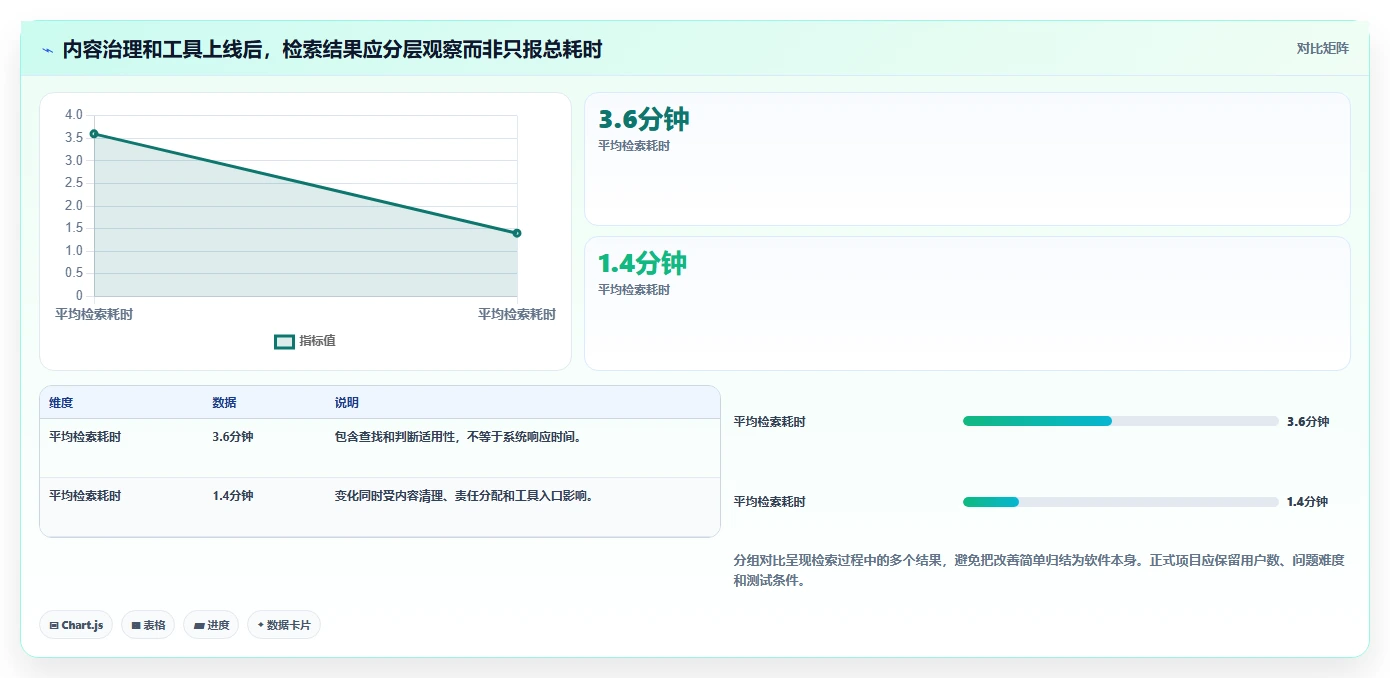This screenshot has width=1390, height=678.
Task: Click the 平均检索耗时 caption under the 3.6分钟 card
Action: click(634, 146)
